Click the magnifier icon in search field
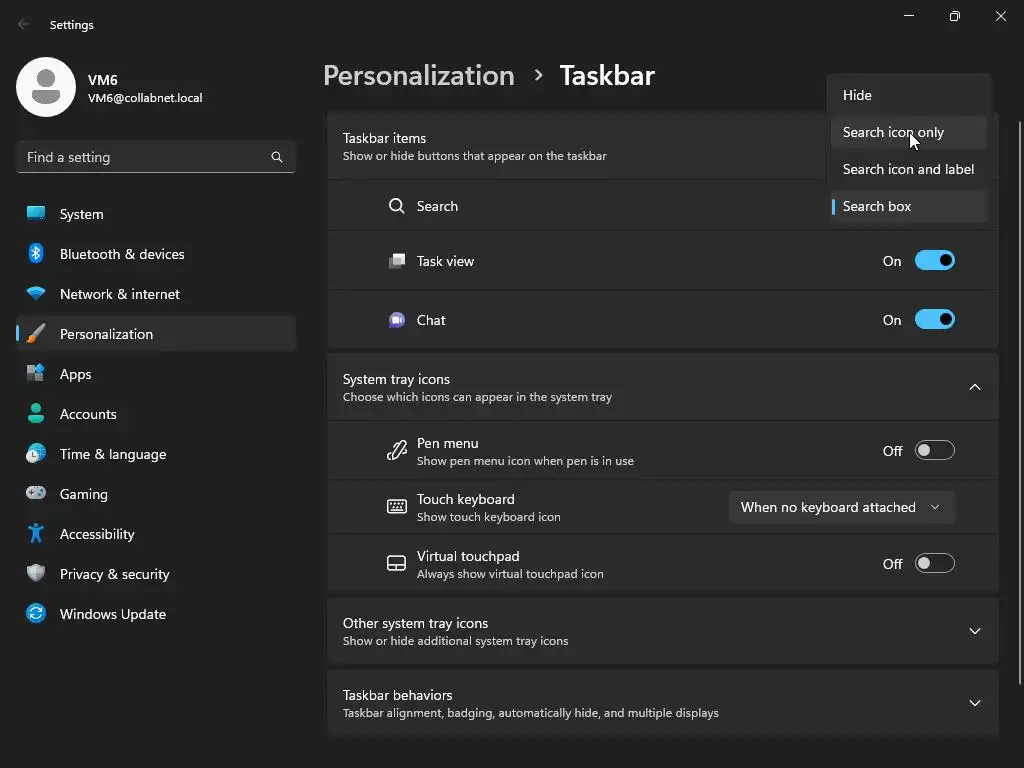 pos(277,157)
